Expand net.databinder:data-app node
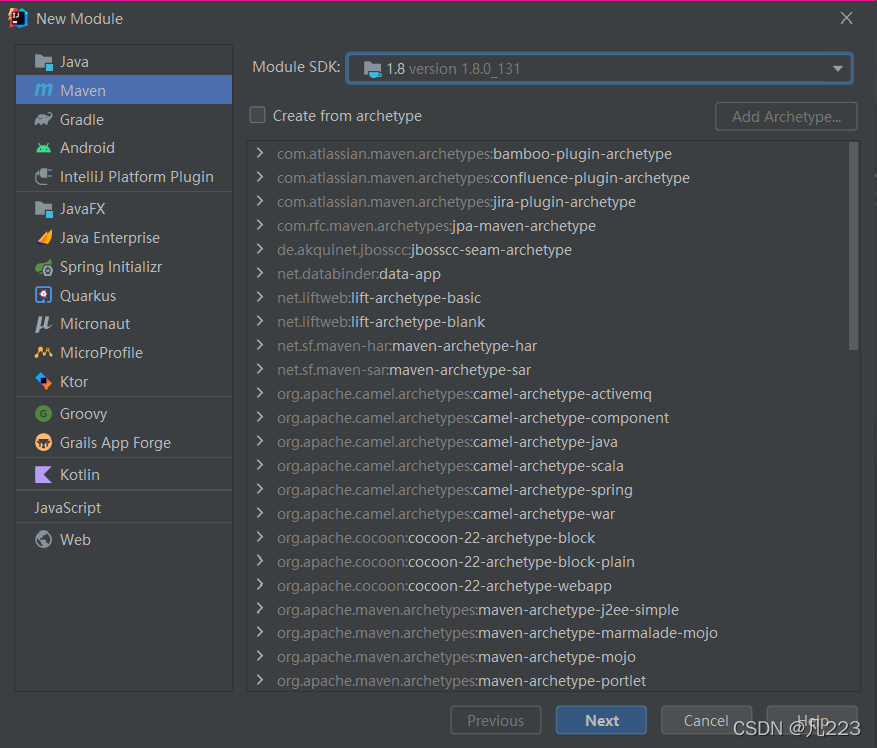 [x=260, y=273]
